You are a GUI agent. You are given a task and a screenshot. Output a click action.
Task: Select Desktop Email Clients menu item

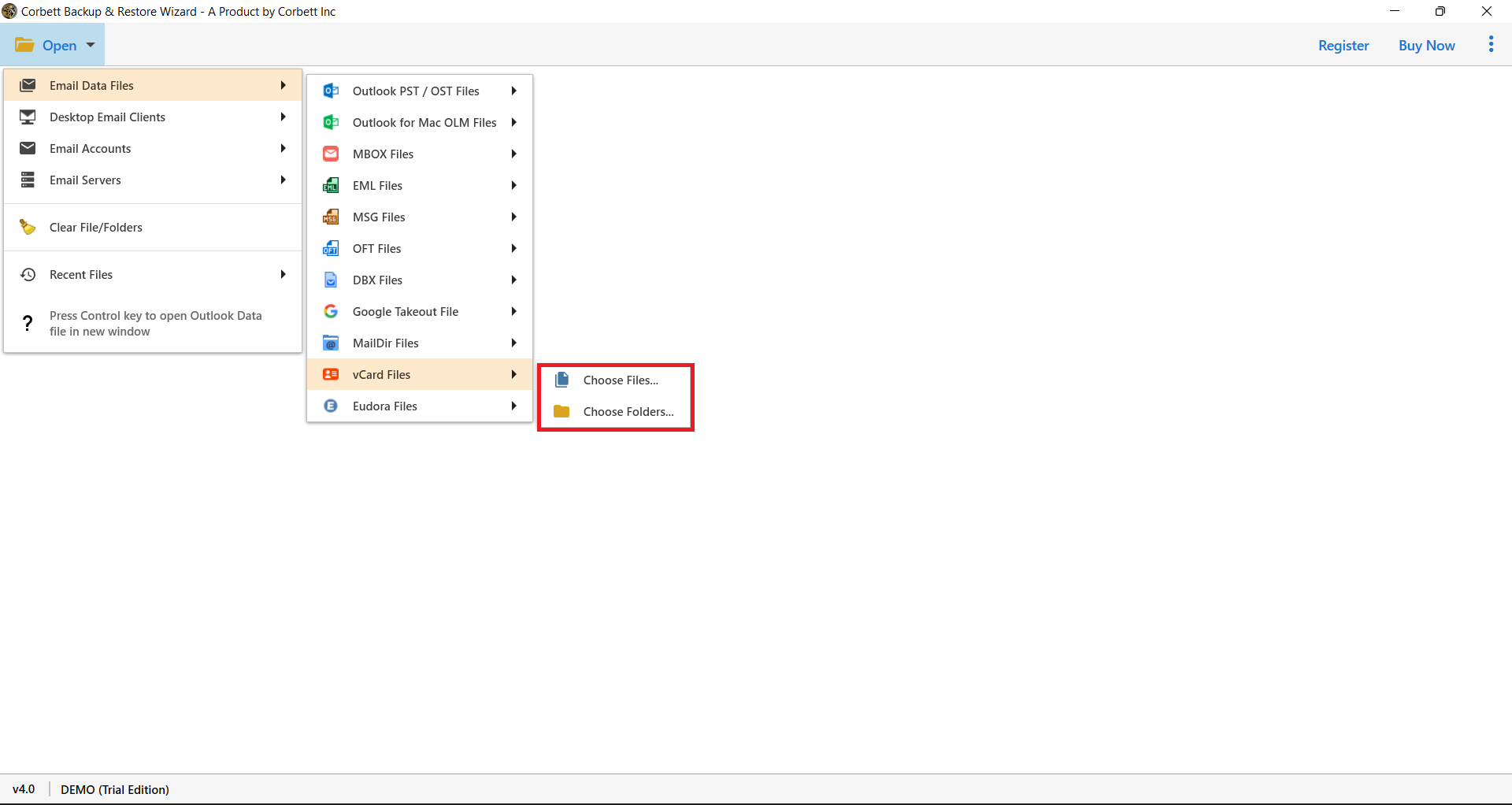click(153, 117)
